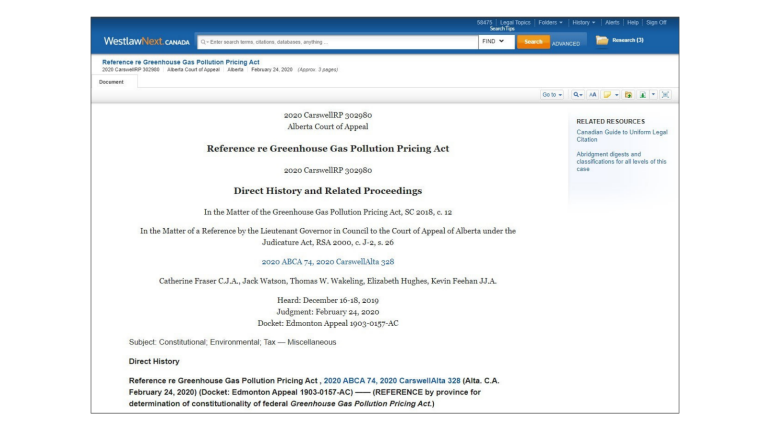This screenshot has width=768, height=432.
Task: Expand the History menu
Action: coord(584,23)
